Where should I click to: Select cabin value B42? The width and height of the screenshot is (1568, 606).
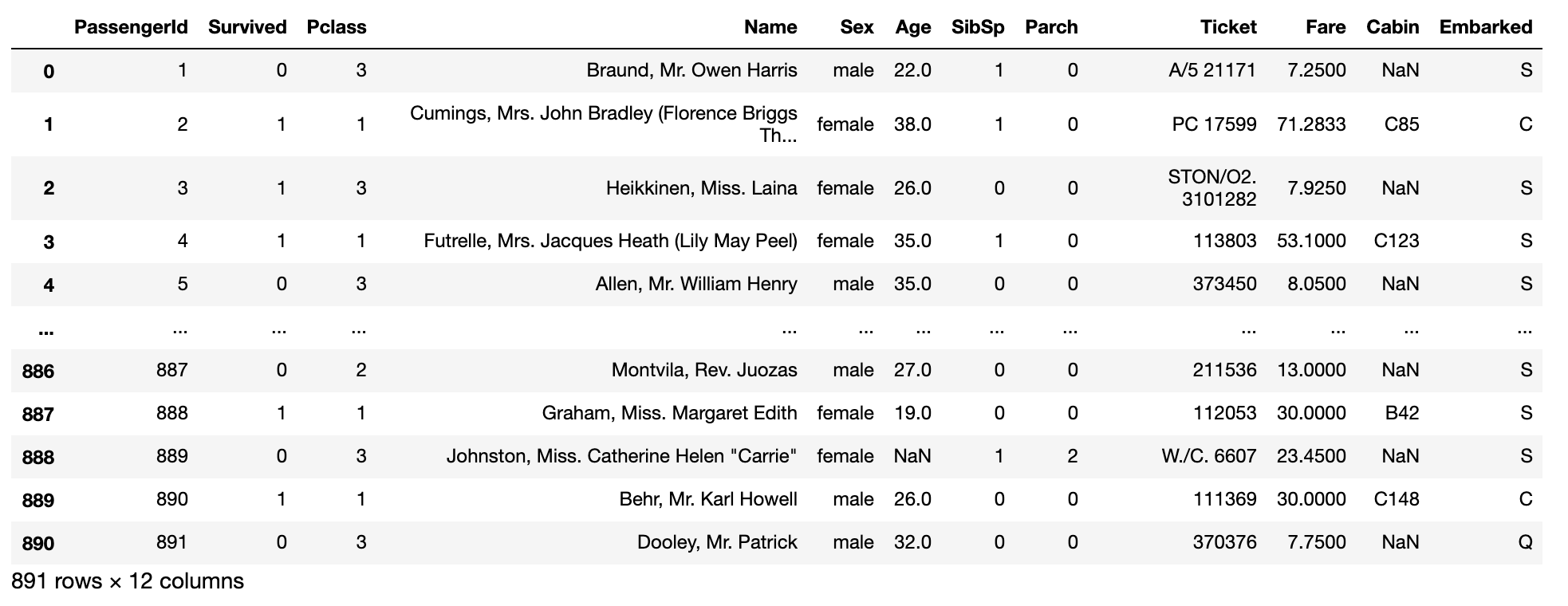[1402, 413]
